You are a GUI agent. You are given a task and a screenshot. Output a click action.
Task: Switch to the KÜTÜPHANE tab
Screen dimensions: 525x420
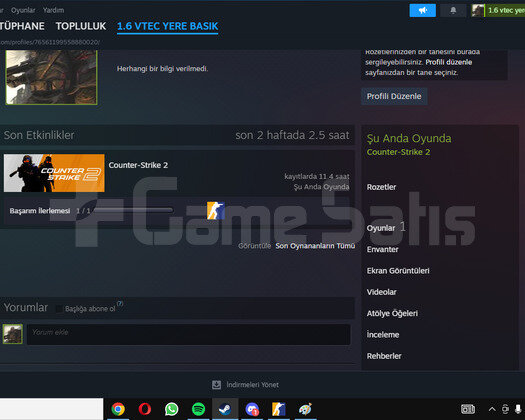pos(22,26)
